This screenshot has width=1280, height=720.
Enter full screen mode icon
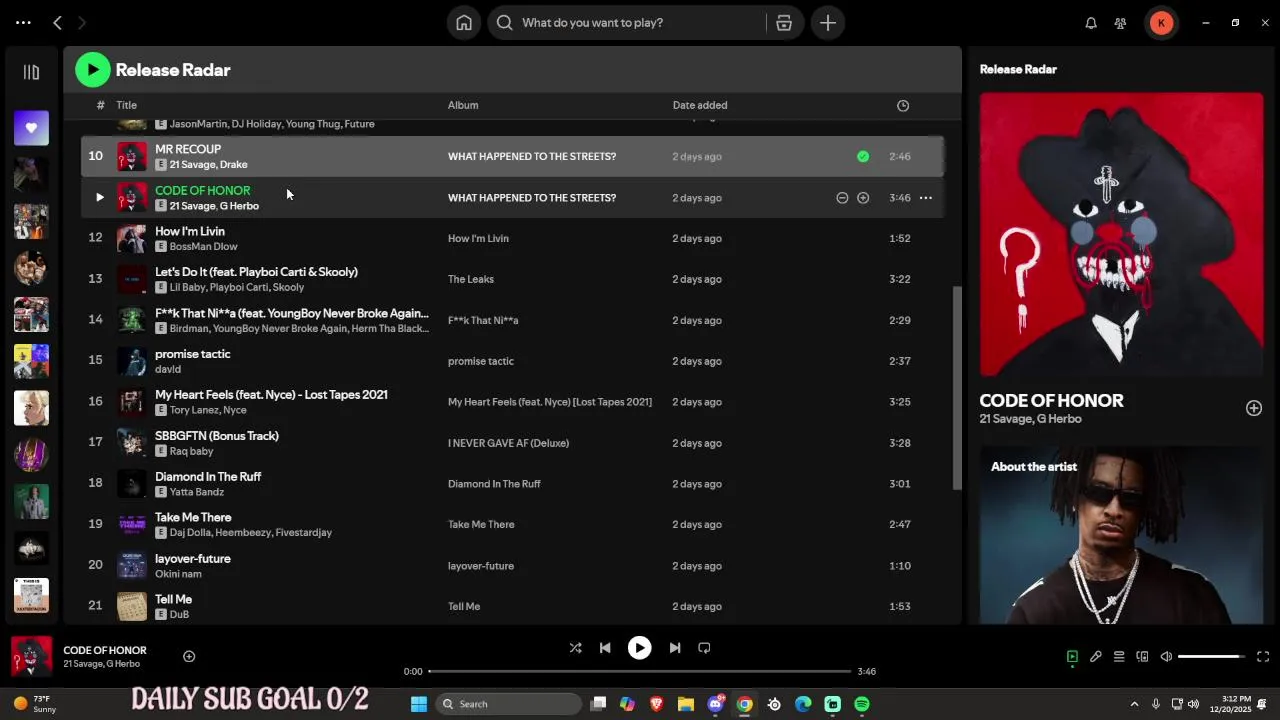coord(1263,657)
